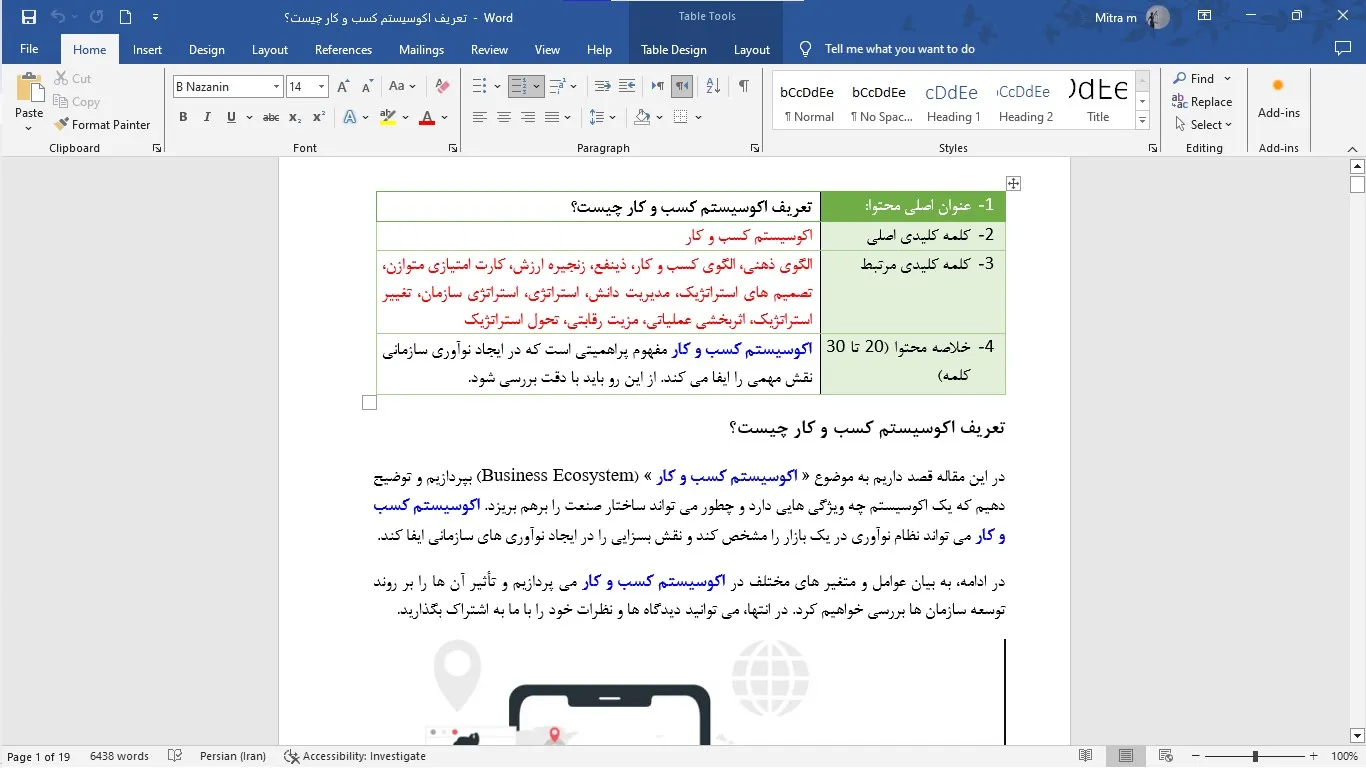This screenshot has height=768, width=1366.
Task: Click the Clear All Formatting eraser icon
Action: [442, 87]
